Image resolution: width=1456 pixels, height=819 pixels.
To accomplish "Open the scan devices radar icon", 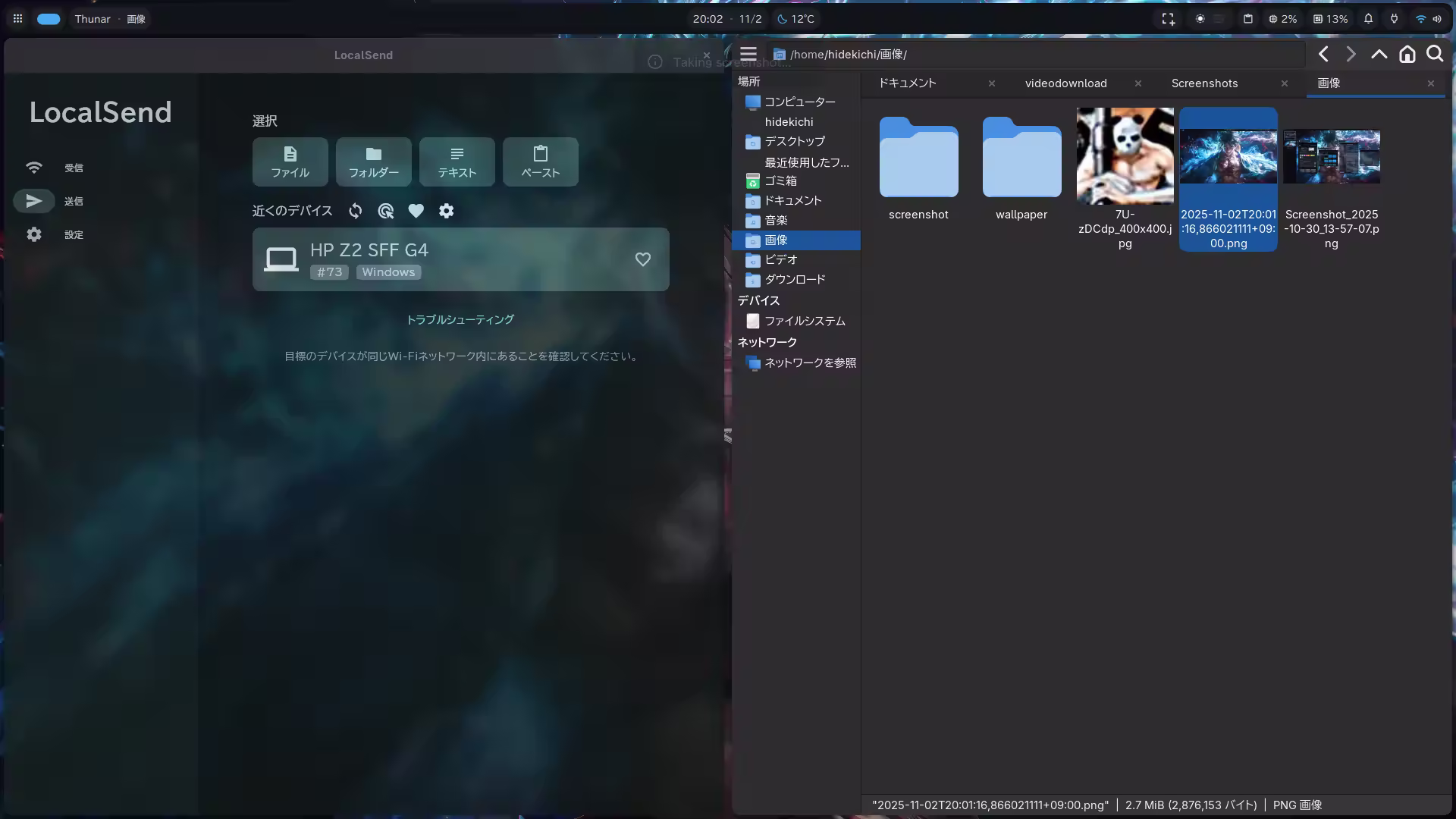I will tap(385, 211).
